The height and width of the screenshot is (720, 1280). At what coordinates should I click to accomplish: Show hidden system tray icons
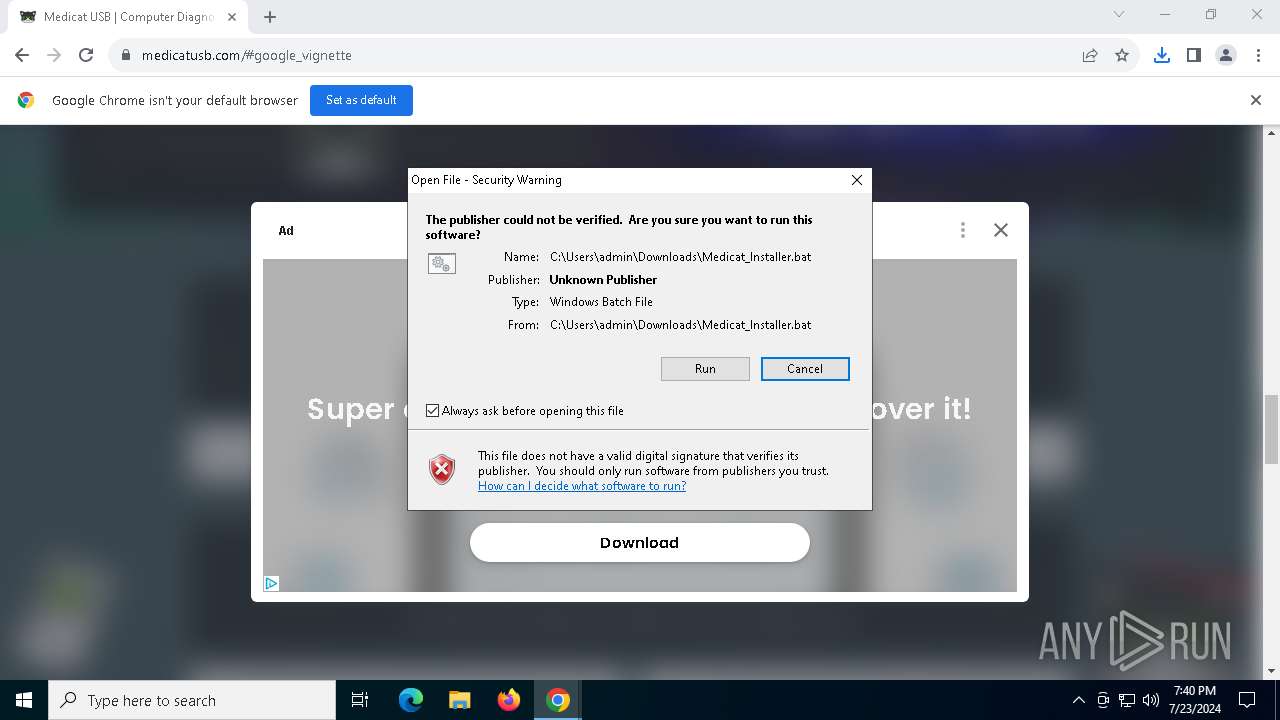tap(1078, 700)
